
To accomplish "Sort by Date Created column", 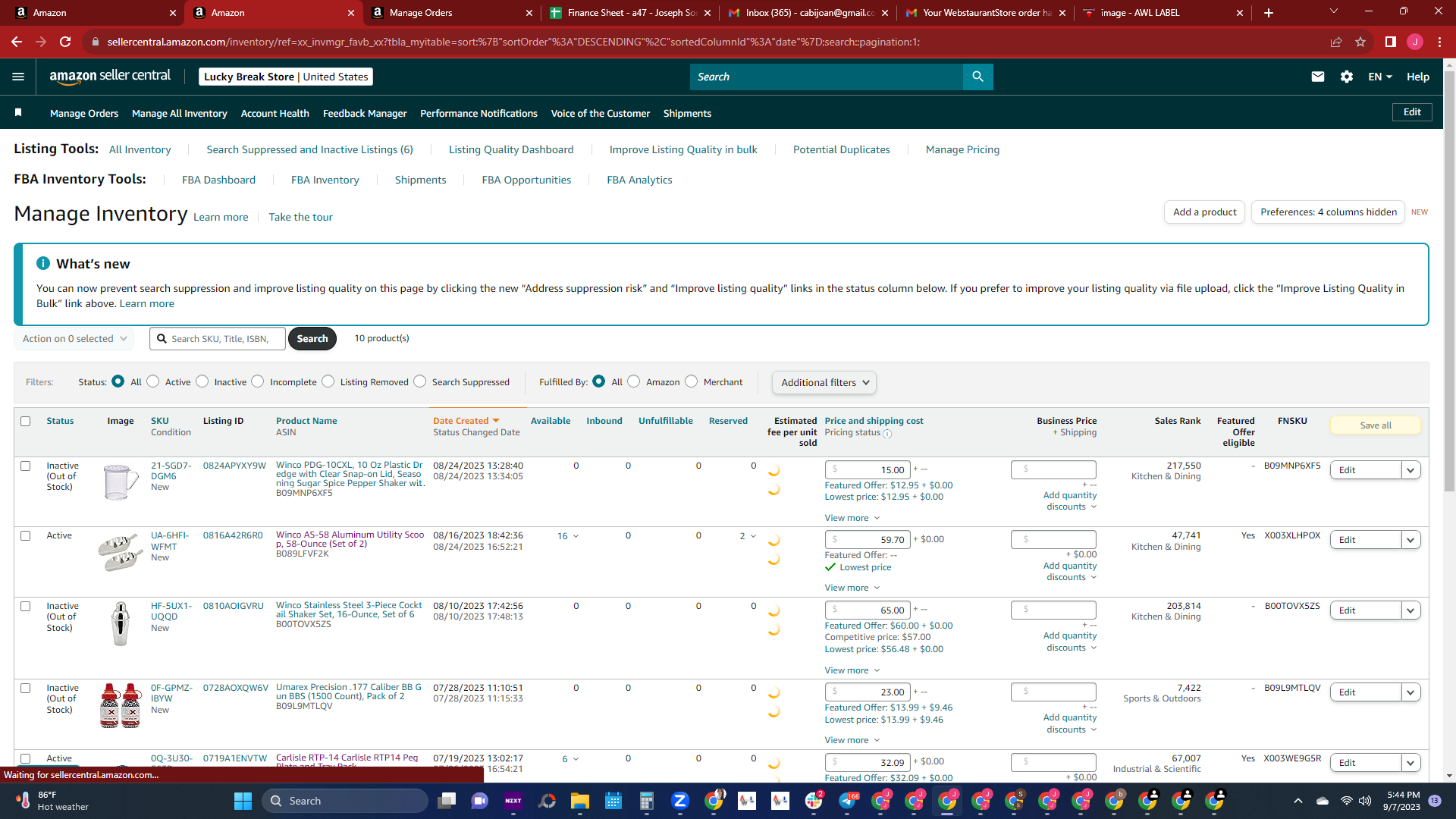I will click(x=466, y=421).
